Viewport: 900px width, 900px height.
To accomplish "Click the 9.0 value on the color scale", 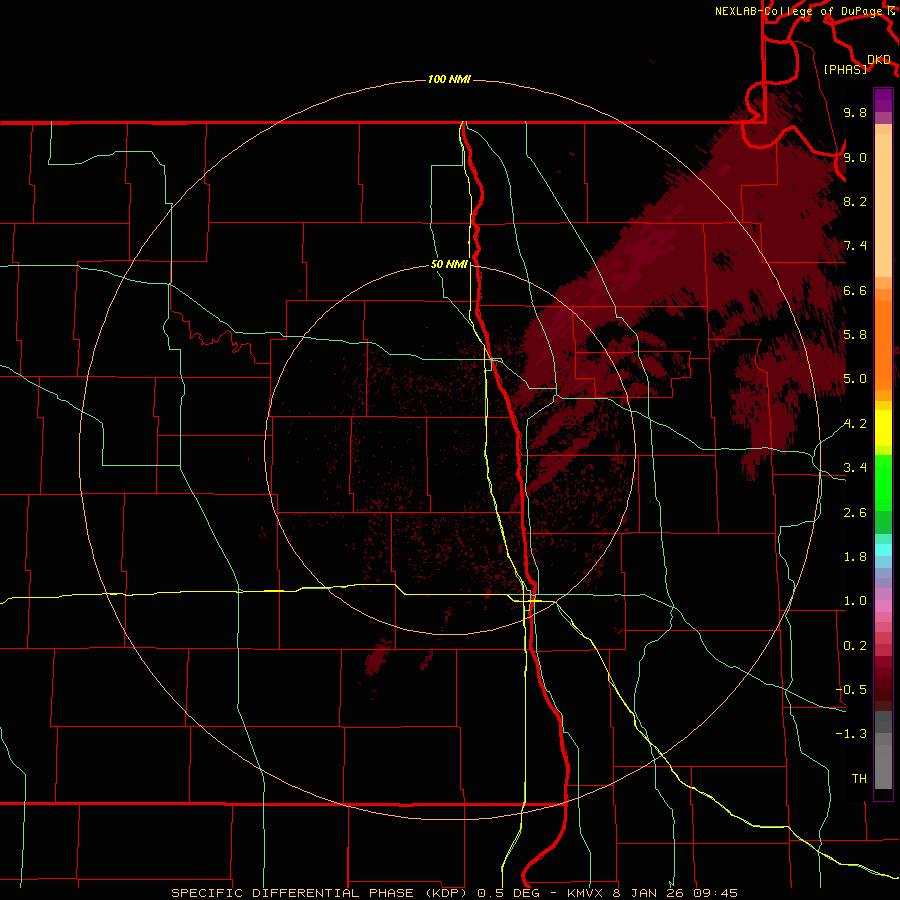I will [855, 157].
